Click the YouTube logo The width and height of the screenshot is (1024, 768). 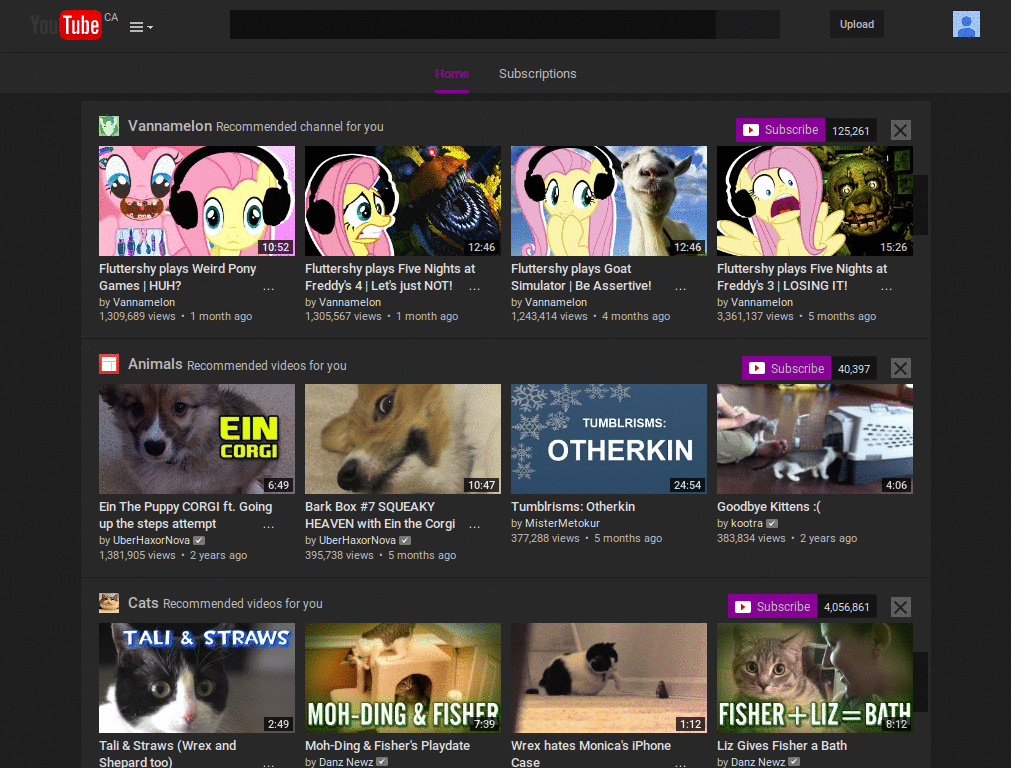[x=66, y=25]
